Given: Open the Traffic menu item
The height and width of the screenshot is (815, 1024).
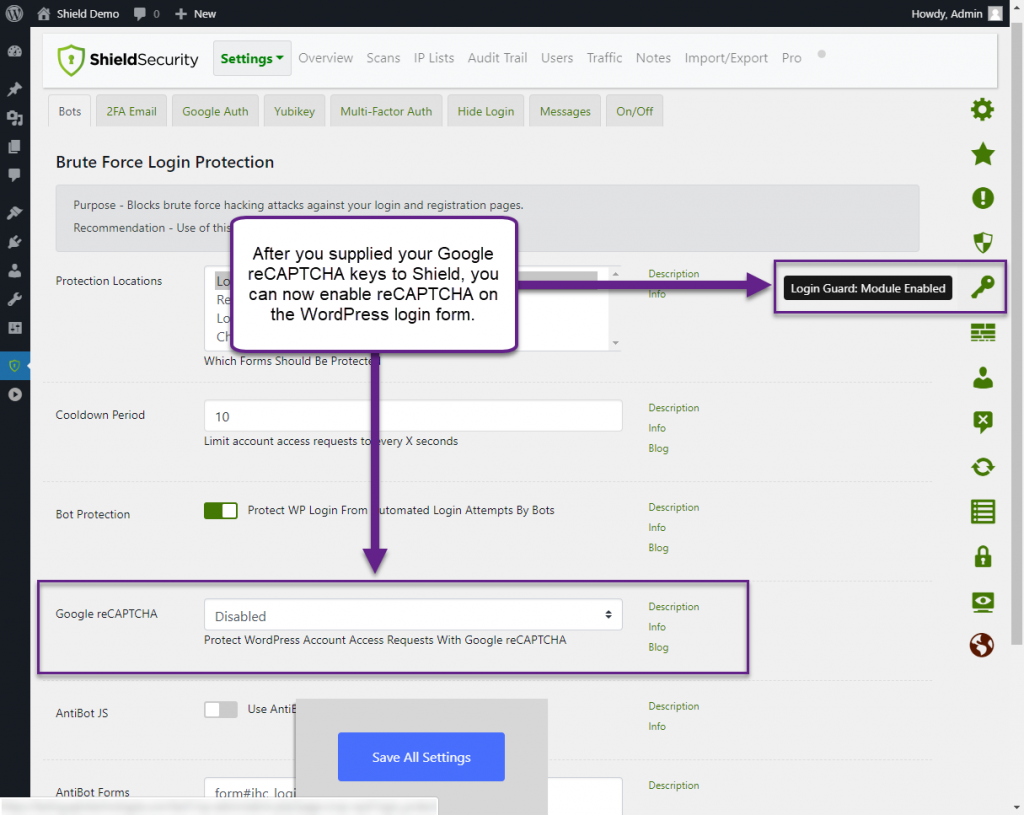Looking at the screenshot, I should 604,58.
